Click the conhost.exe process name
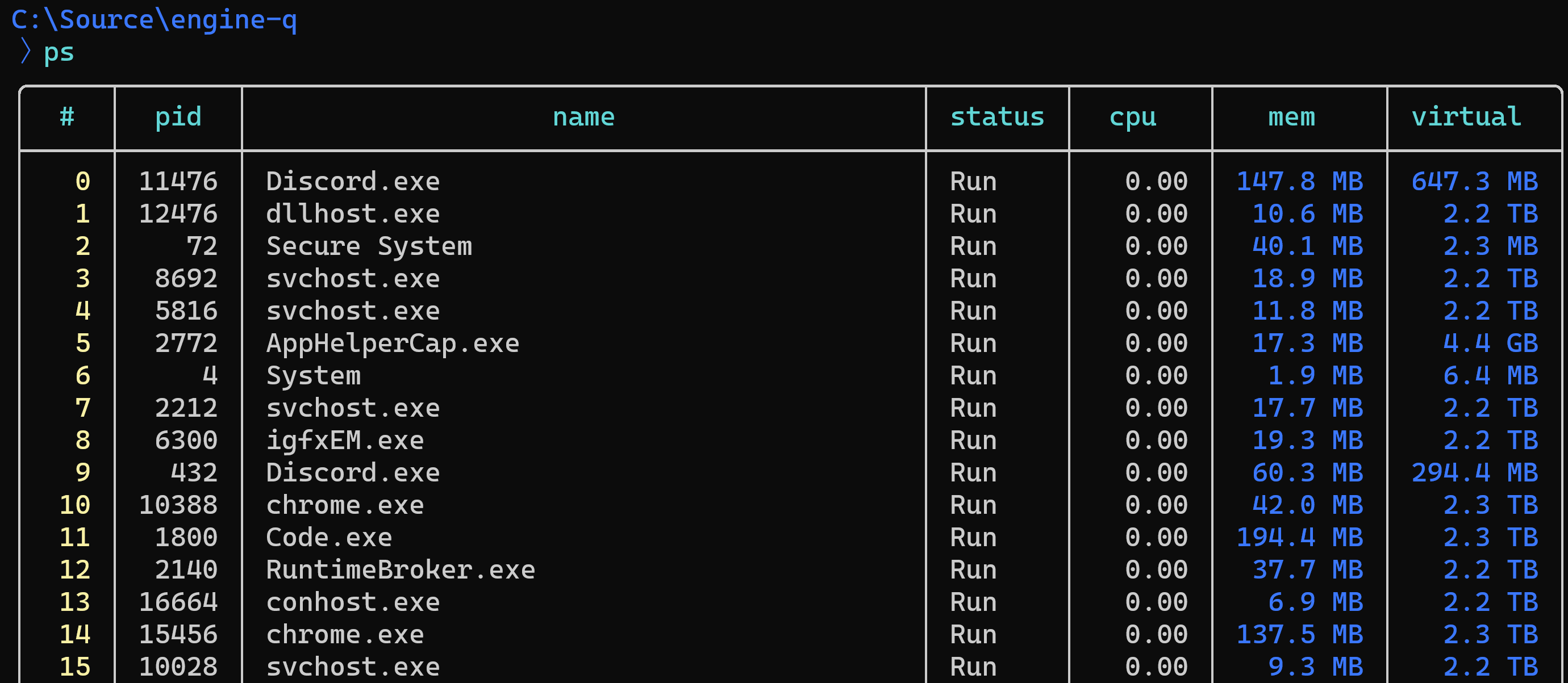Image resolution: width=1568 pixels, height=683 pixels. (x=353, y=601)
